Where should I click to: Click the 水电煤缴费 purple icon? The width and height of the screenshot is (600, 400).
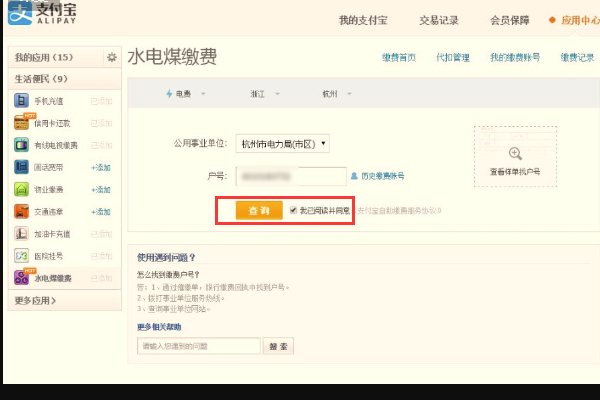(21, 278)
